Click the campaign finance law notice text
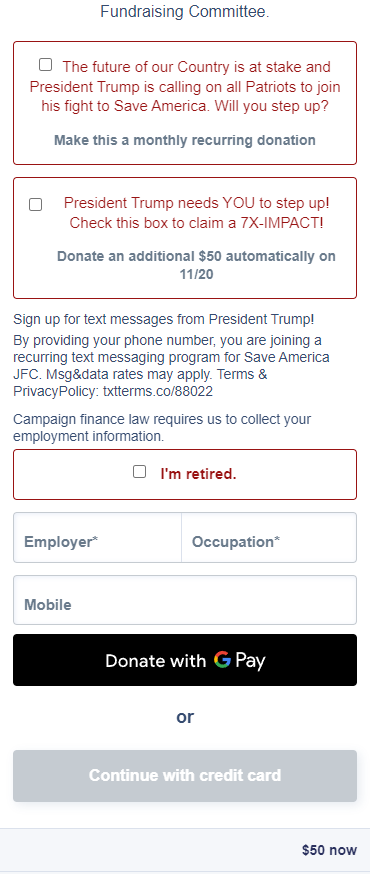Image resolution: width=370 pixels, height=874 pixels. [162, 428]
